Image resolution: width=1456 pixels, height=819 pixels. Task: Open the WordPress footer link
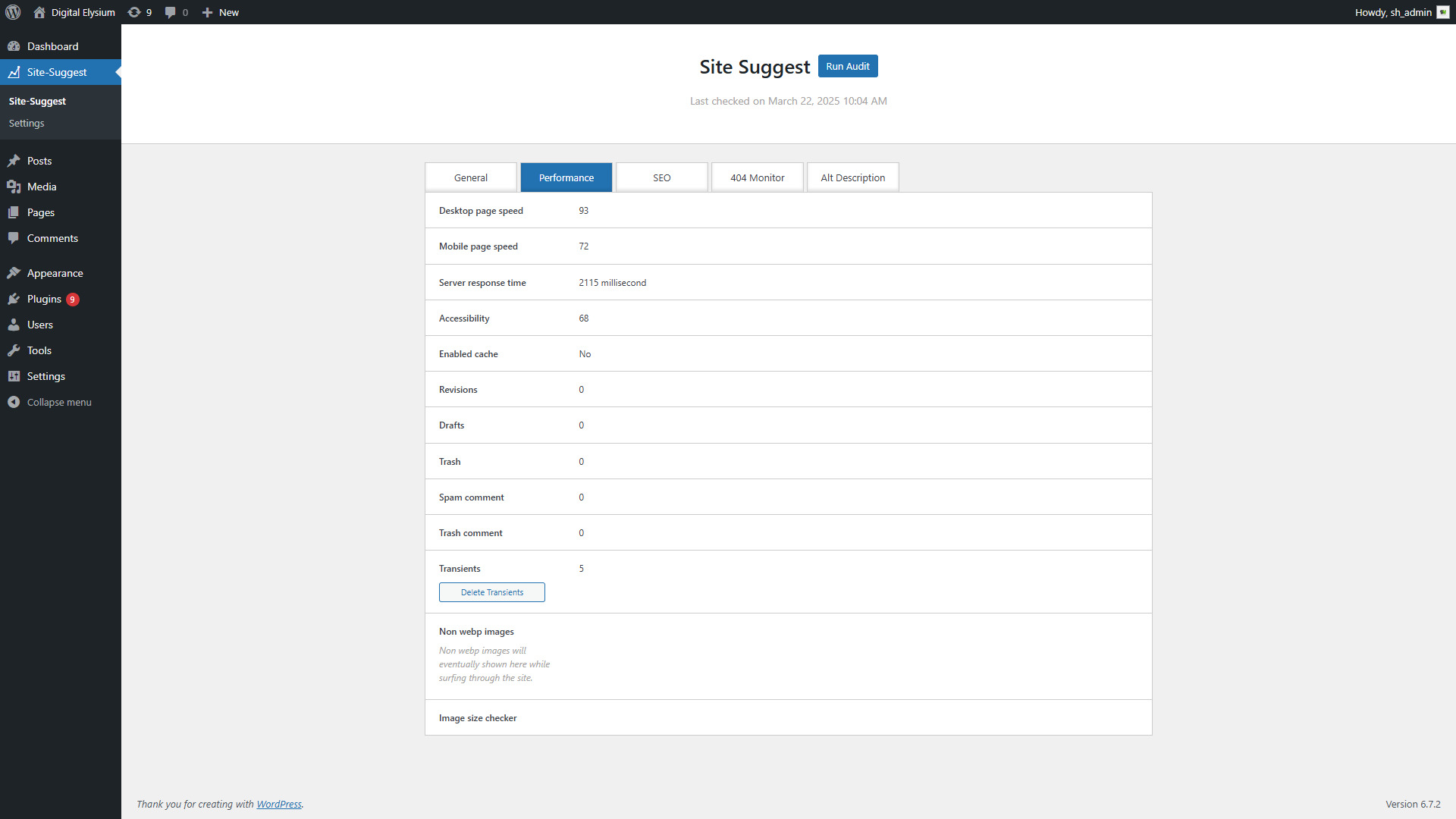click(x=278, y=804)
